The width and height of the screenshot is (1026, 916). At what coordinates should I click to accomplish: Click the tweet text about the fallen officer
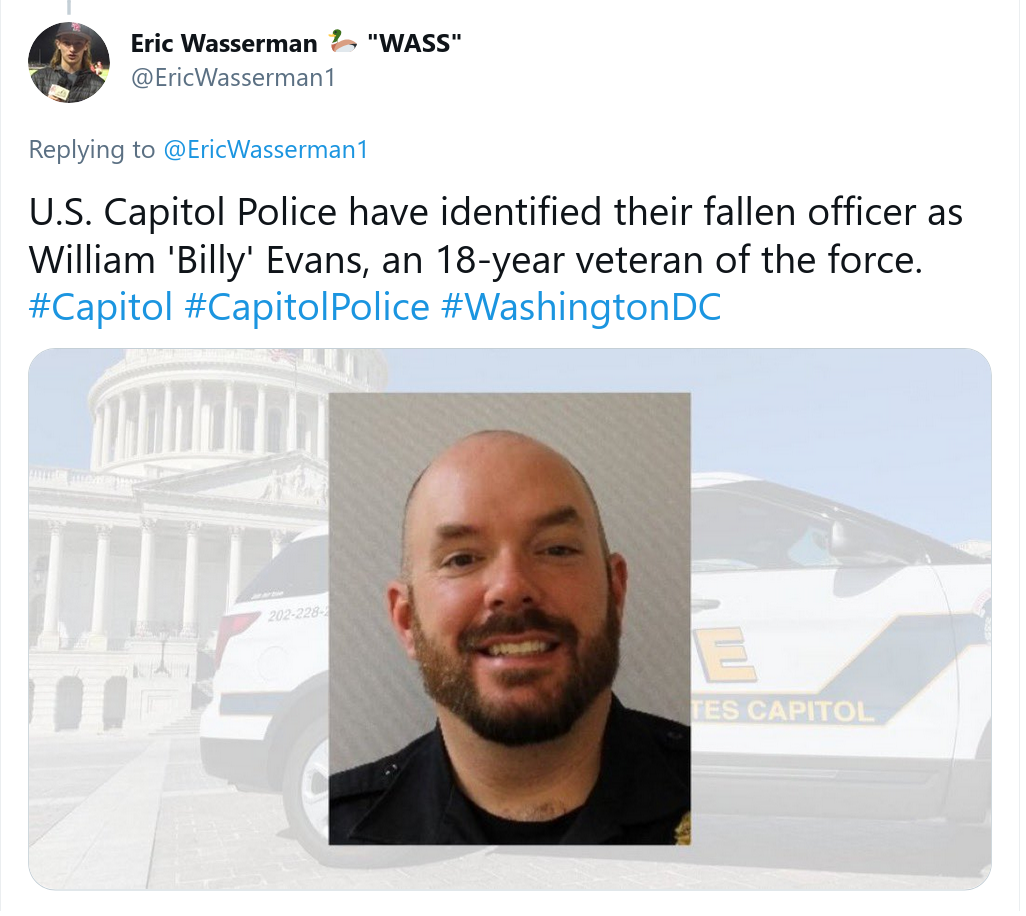tap(495, 236)
